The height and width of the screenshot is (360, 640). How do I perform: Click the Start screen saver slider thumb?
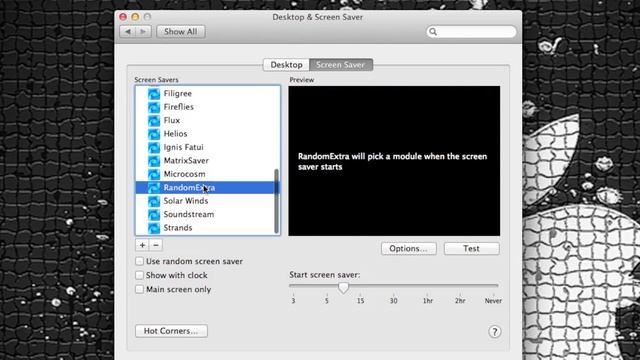[x=343, y=287]
